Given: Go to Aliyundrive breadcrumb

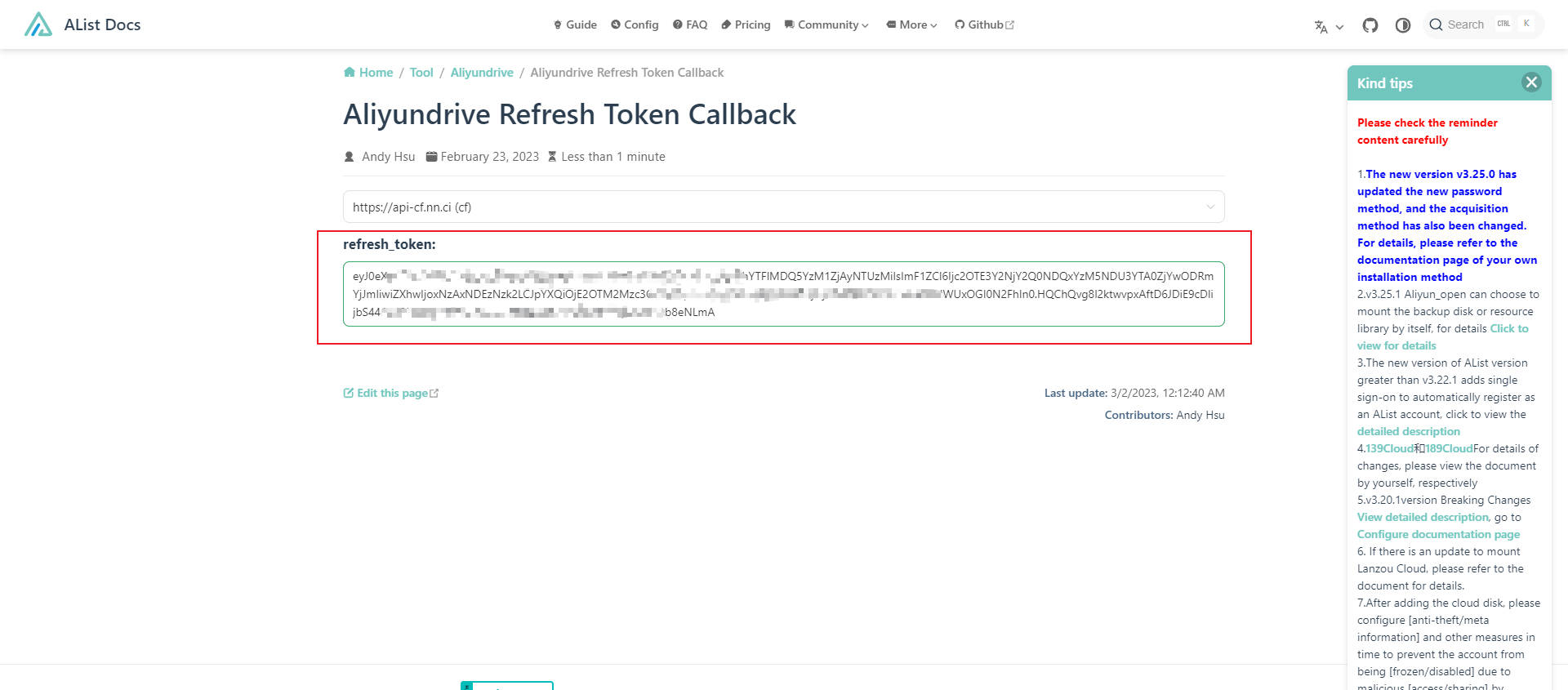Looking at the screenshot, I should (482, 73).
